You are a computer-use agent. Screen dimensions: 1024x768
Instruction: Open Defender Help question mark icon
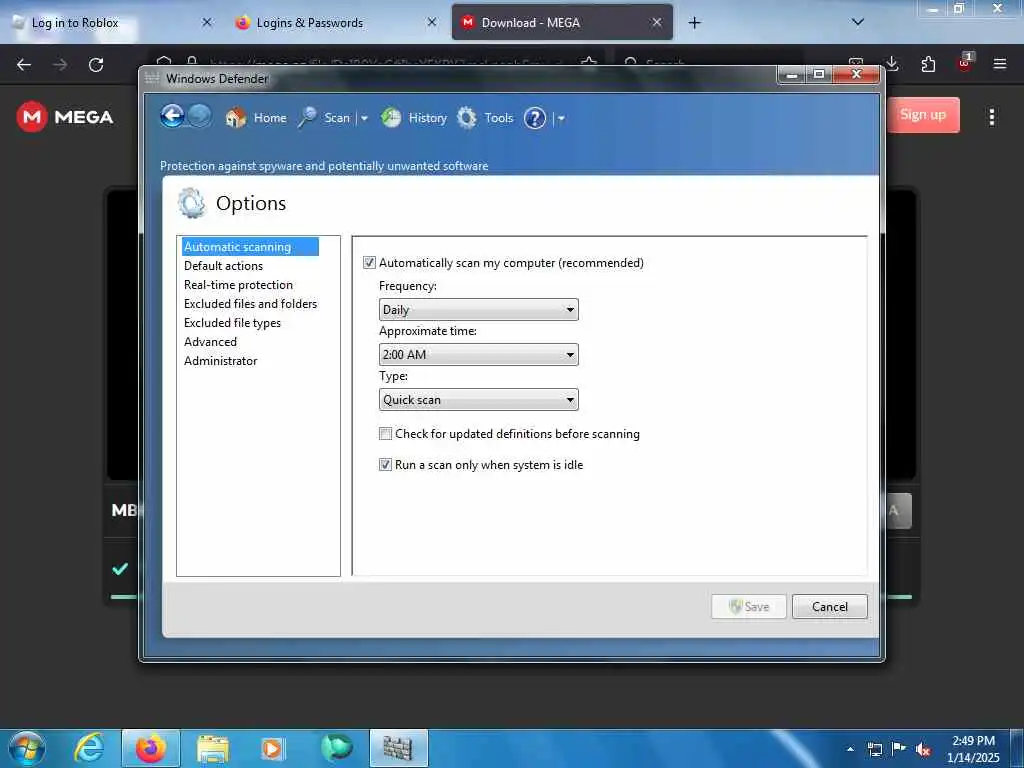[x=534, y=118]
